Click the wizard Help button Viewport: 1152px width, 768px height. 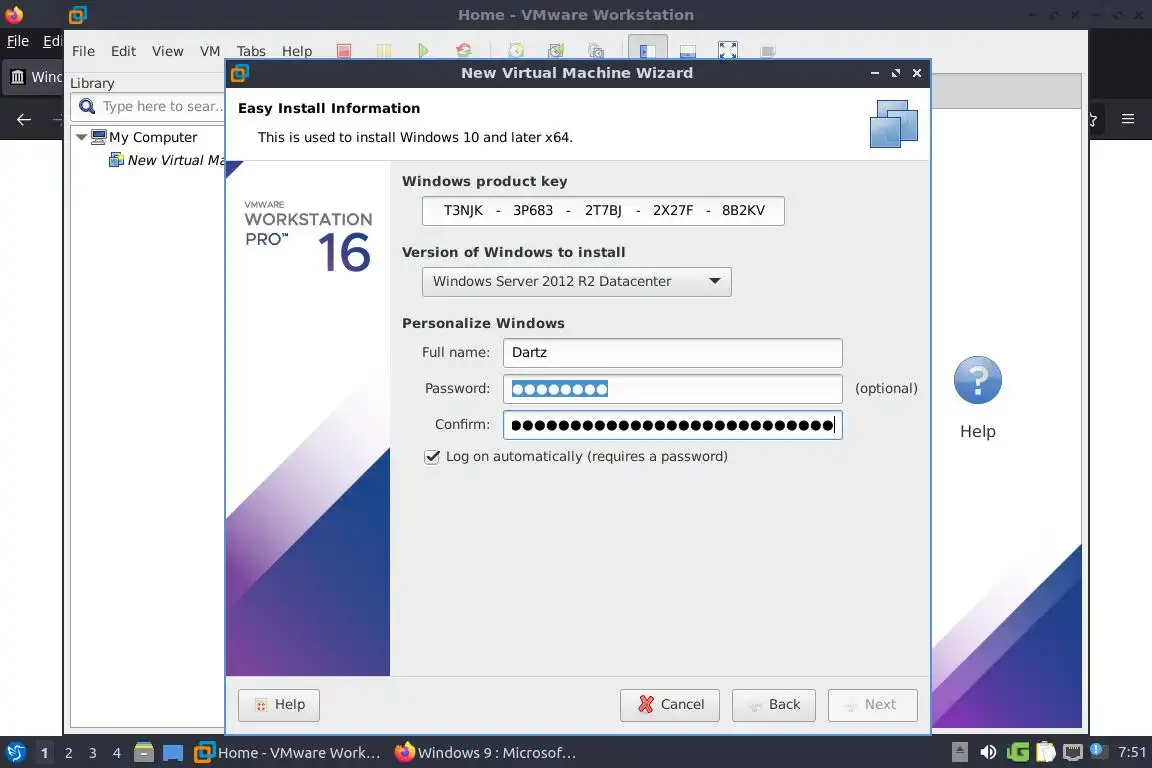278,705
